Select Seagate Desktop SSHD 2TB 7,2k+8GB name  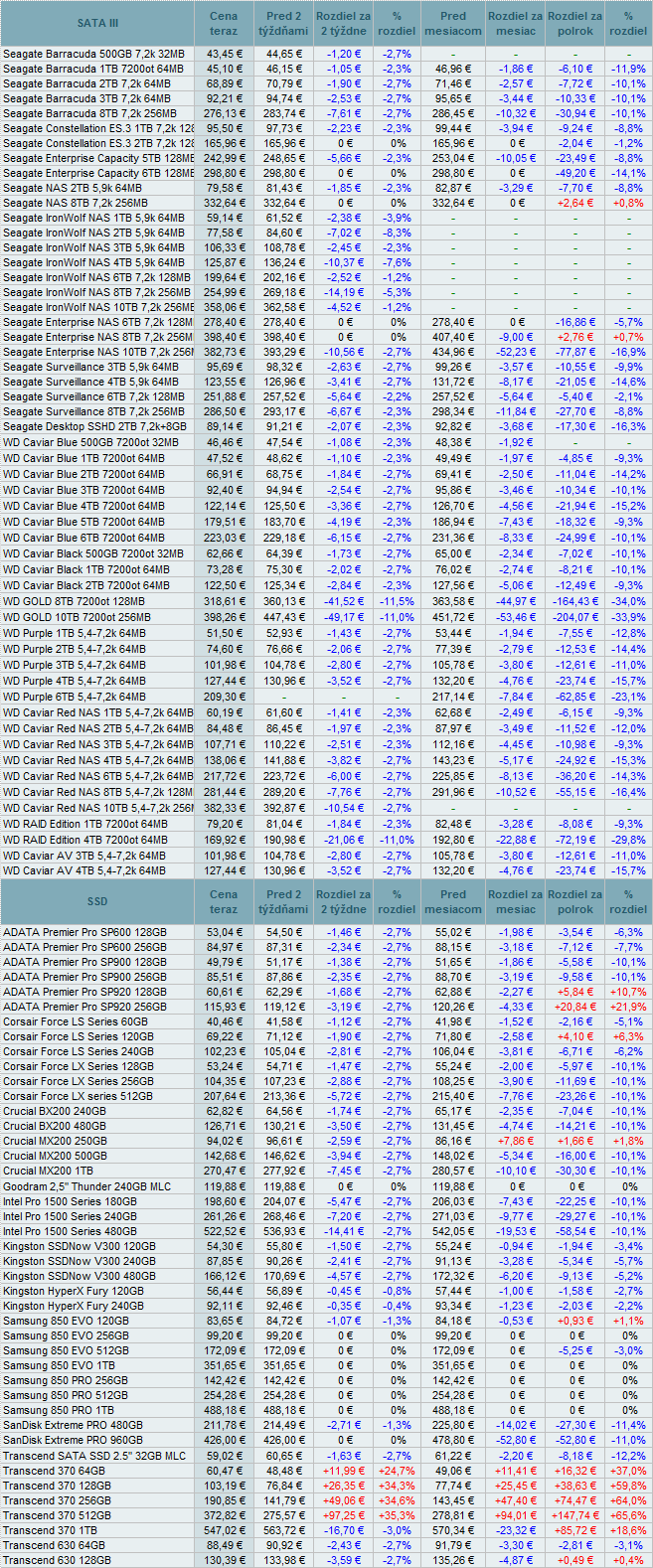pos(93,426)
